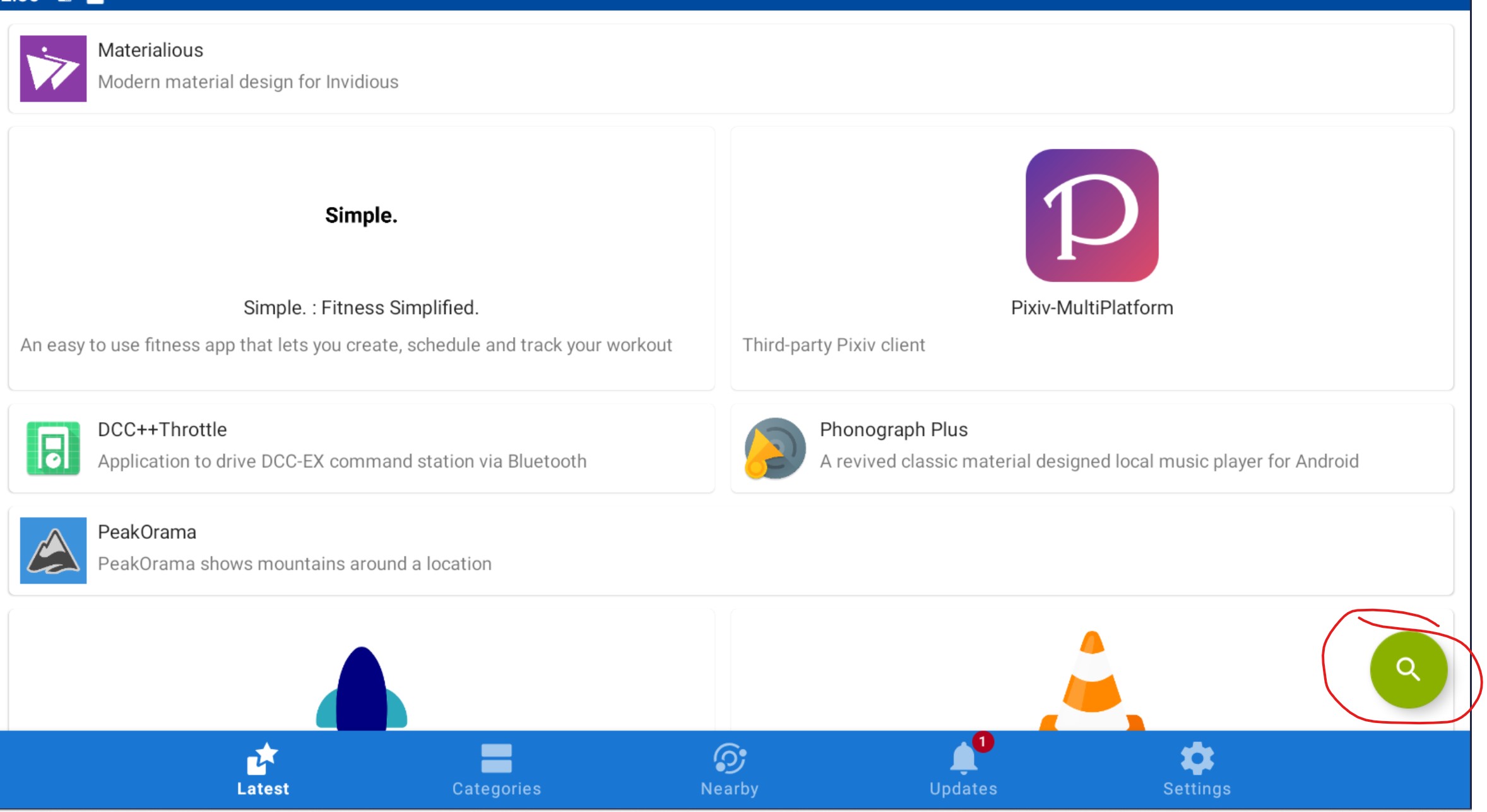This screenshot has height=812, width=1487.
Task: Tap the Phonograph Plus app icon
Action: [x=774, y=448]
